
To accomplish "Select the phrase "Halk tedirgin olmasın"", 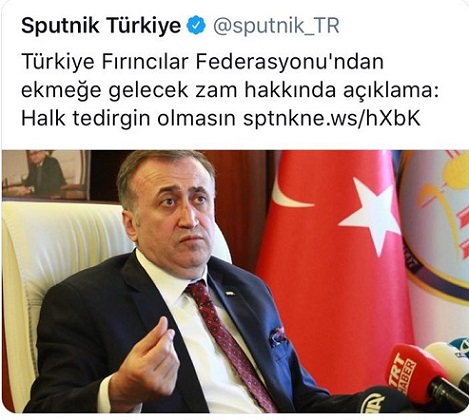I will (x=128, y=118).
